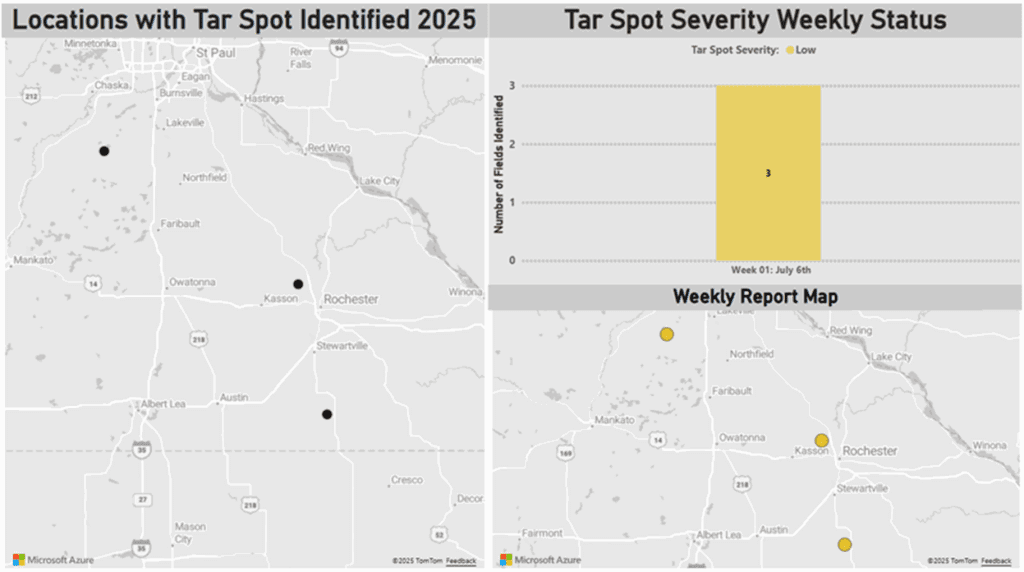Open Feedback link on Weekly Report Map
The width and height of the screenshot is (1024, 572).
pos(996,561)
